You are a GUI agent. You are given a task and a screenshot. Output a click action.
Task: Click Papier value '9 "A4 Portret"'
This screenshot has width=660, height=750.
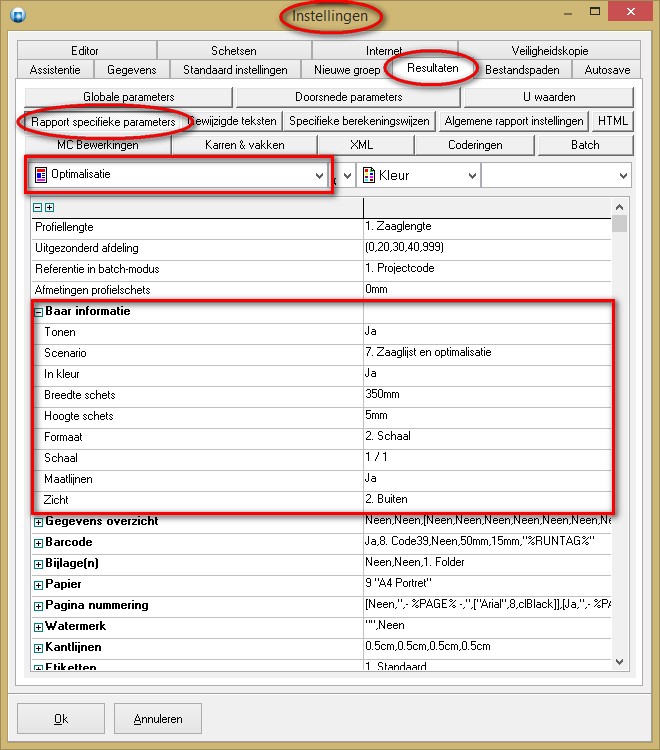point(398,583)
